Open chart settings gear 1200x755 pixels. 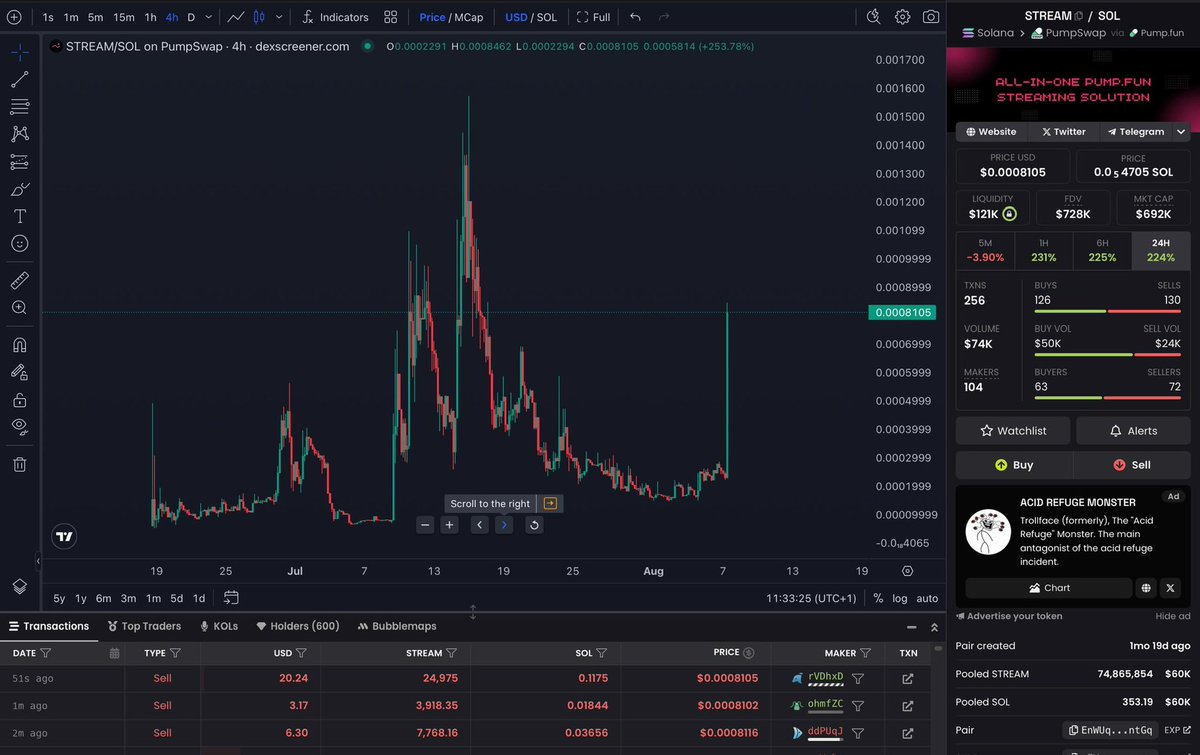(902, 17)
